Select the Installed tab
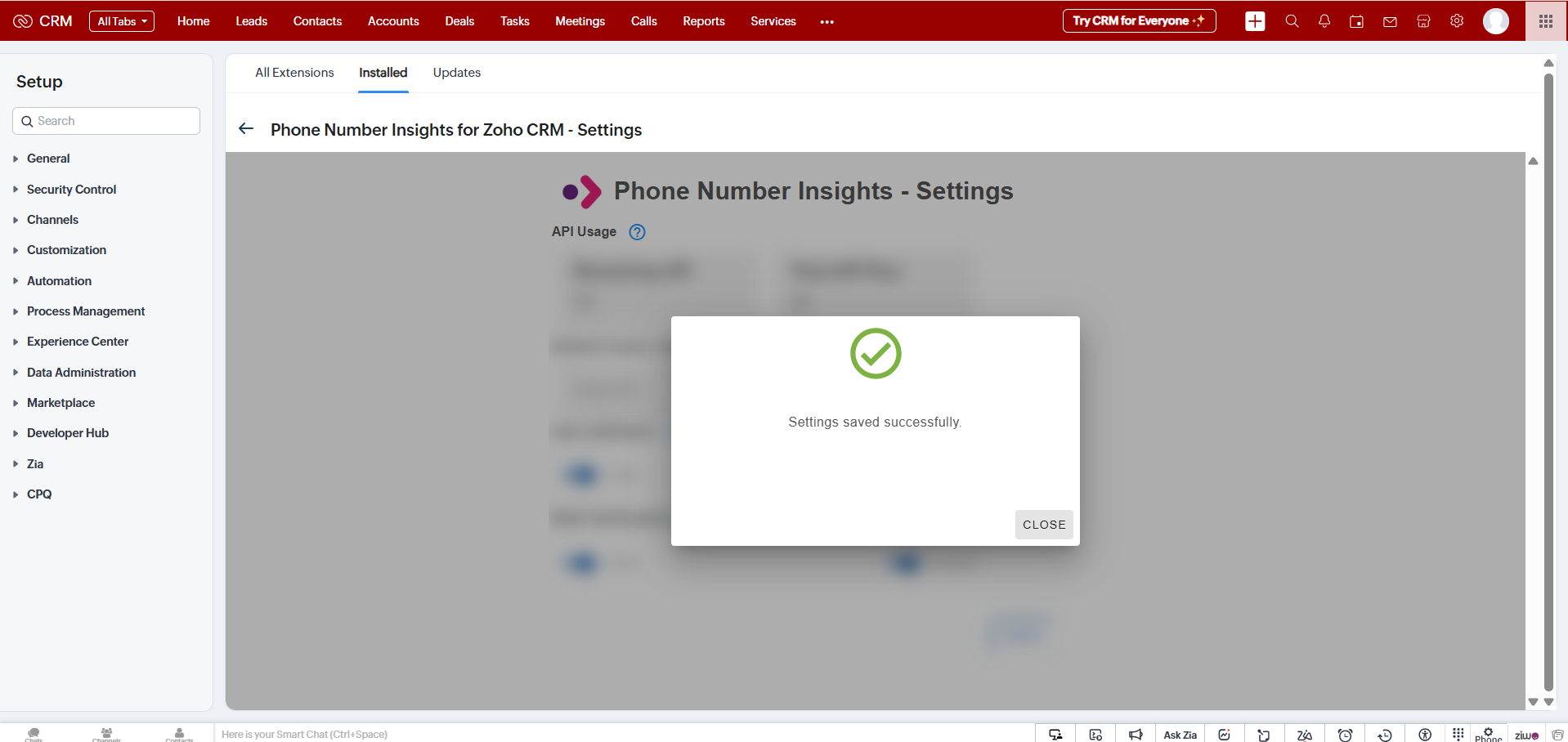 (383, 73)
